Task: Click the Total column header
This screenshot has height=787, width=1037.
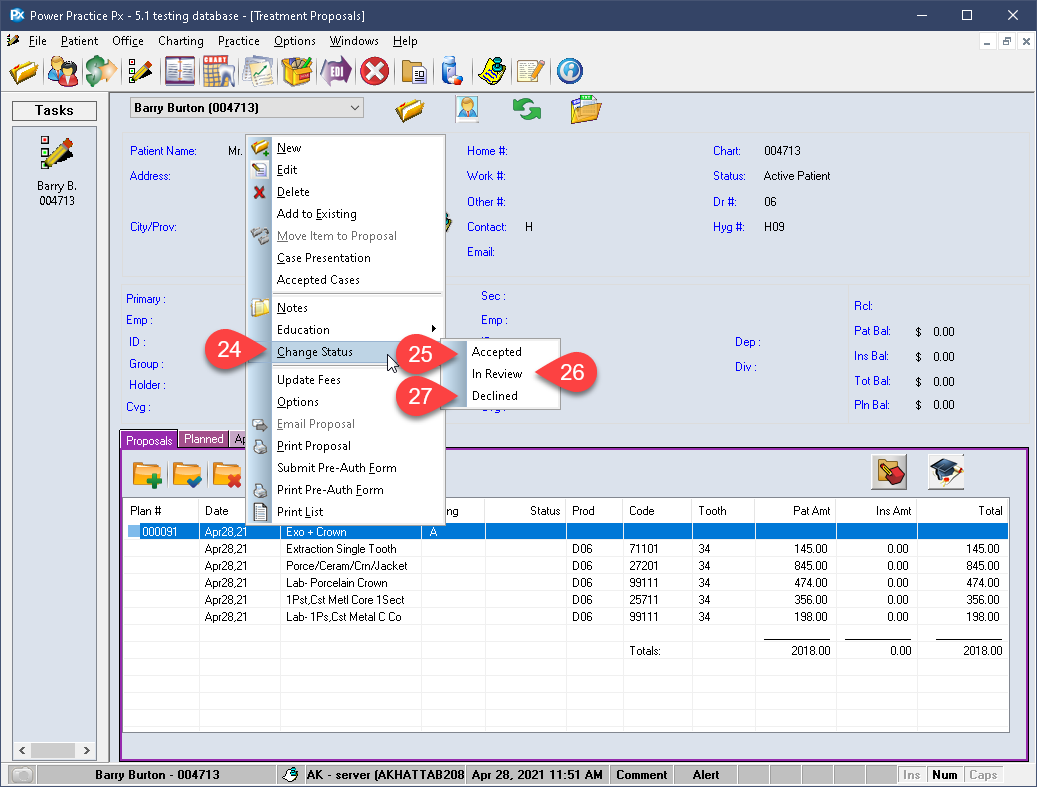Action: tap(963, 511)
